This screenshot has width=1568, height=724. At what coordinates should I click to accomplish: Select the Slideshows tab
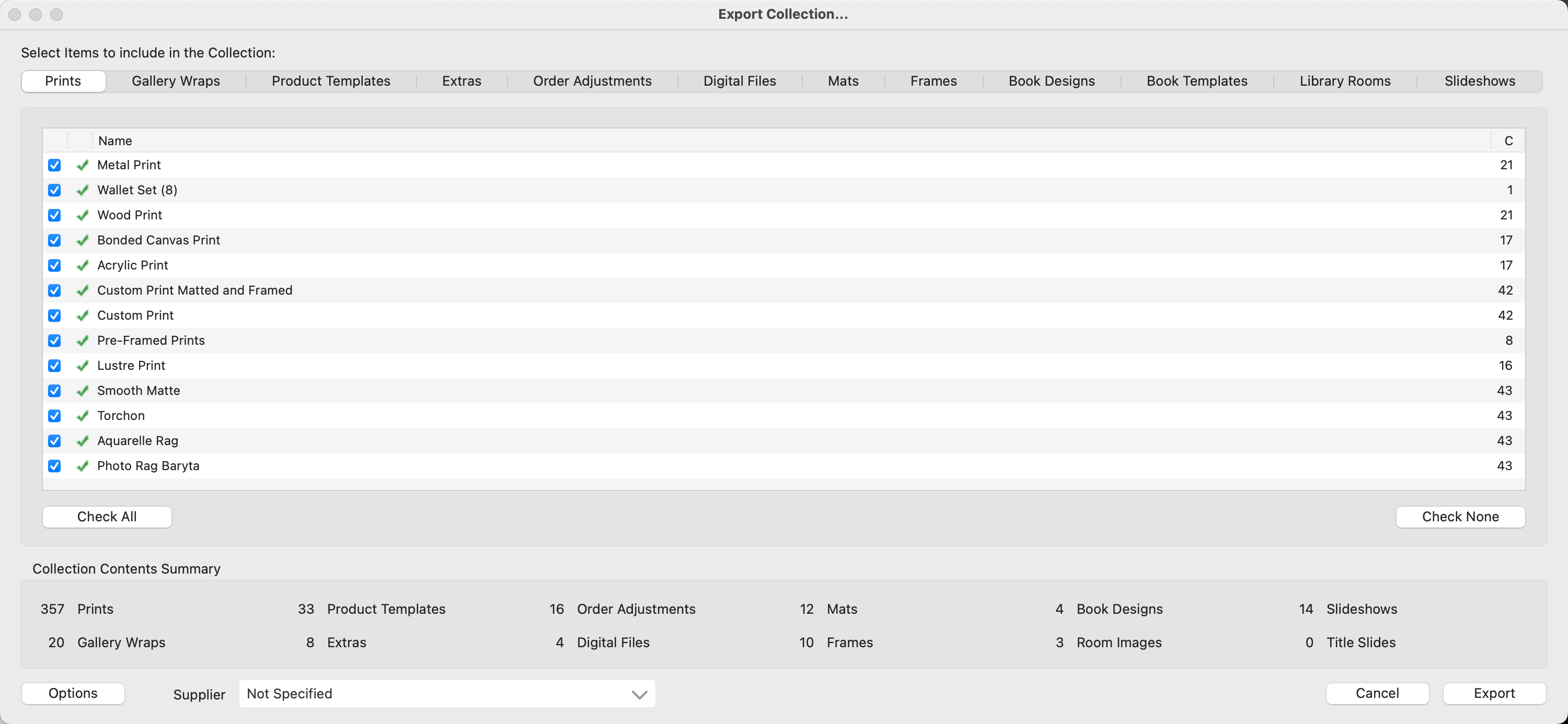coord(1479,81)
